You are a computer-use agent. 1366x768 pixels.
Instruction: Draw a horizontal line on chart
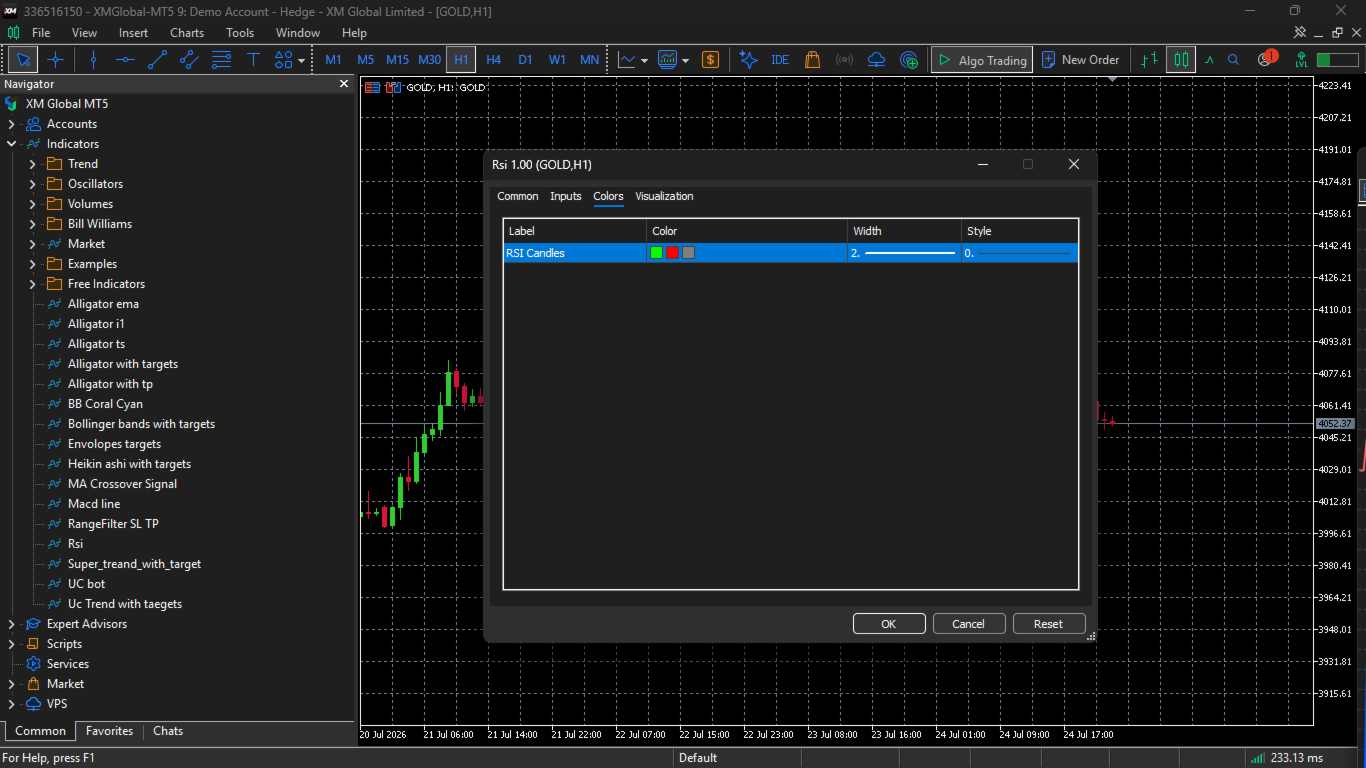[125, 60]
